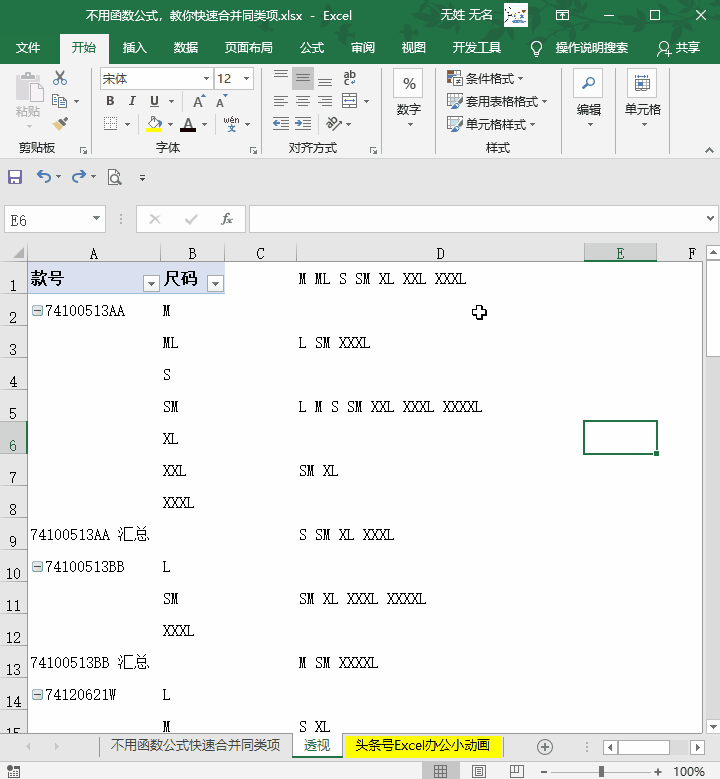Open the Clipboard pane launcher
The height and width of the screenshot is (779, 720).
click(83, 150)
